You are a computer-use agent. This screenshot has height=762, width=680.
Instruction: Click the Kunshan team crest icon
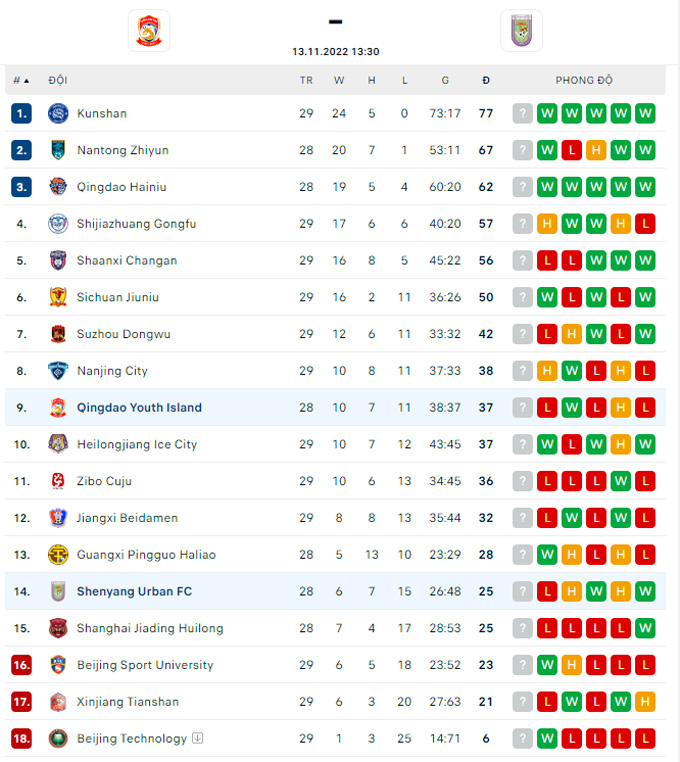57,113
